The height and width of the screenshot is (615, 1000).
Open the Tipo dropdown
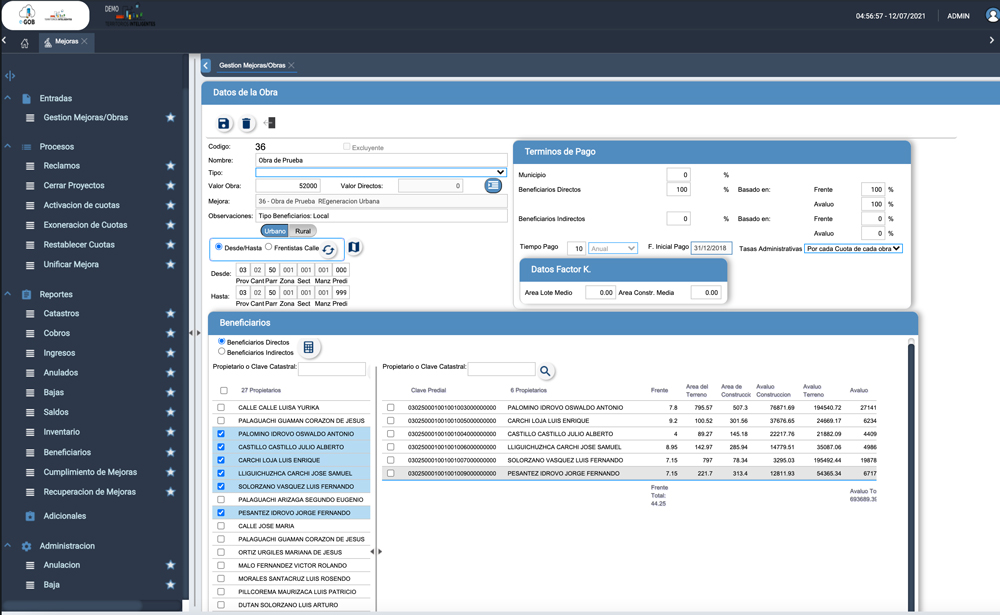[381, 172]
